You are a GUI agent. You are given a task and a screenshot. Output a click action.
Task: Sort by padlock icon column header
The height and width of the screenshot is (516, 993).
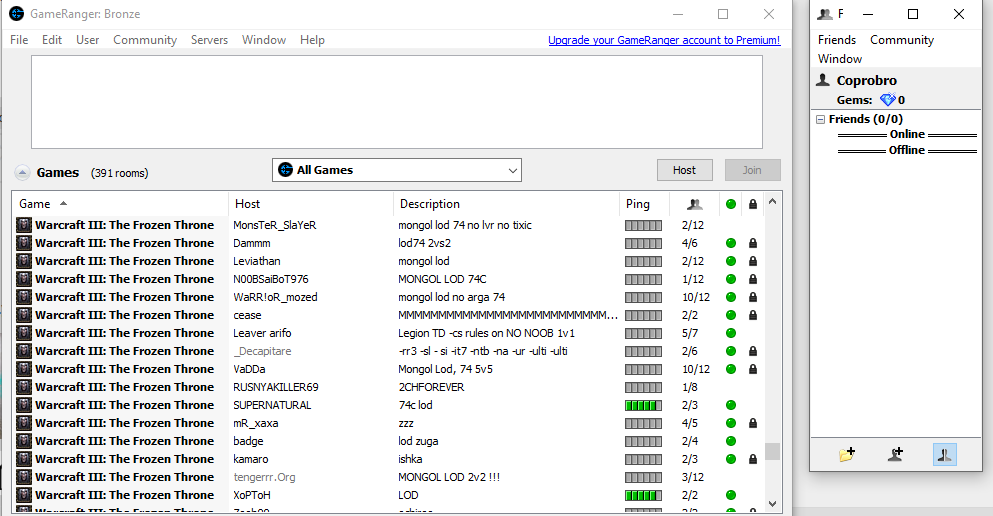tap(753, 204)
